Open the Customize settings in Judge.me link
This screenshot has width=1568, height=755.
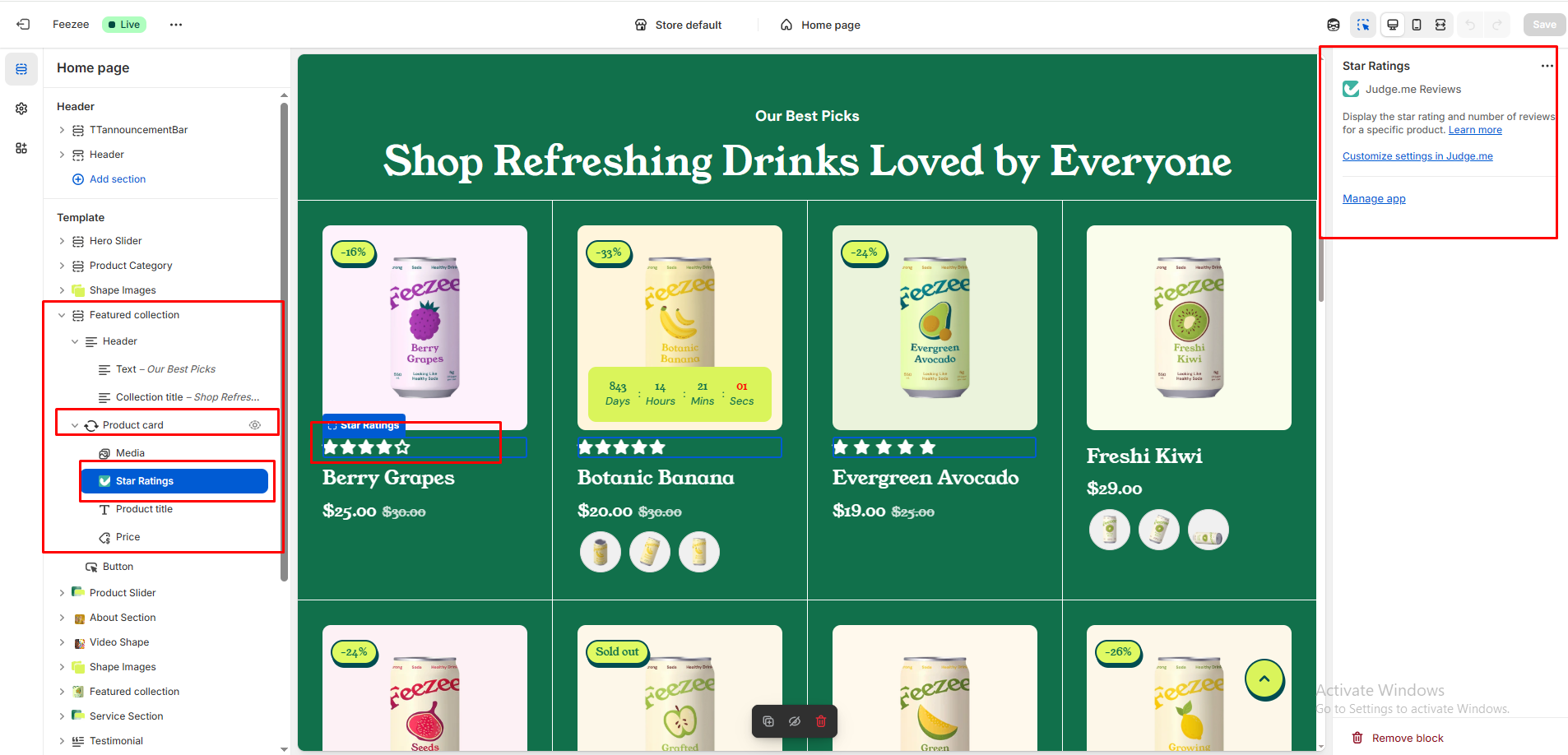[1417, 156]
